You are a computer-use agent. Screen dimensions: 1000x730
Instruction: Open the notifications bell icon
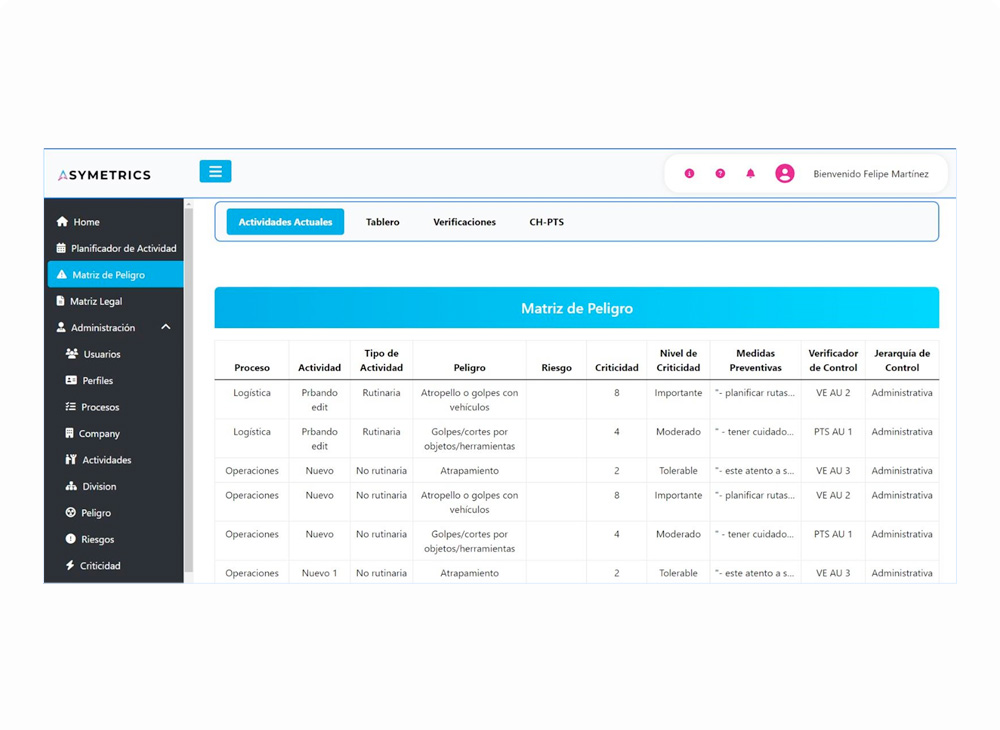pos(750,174)
